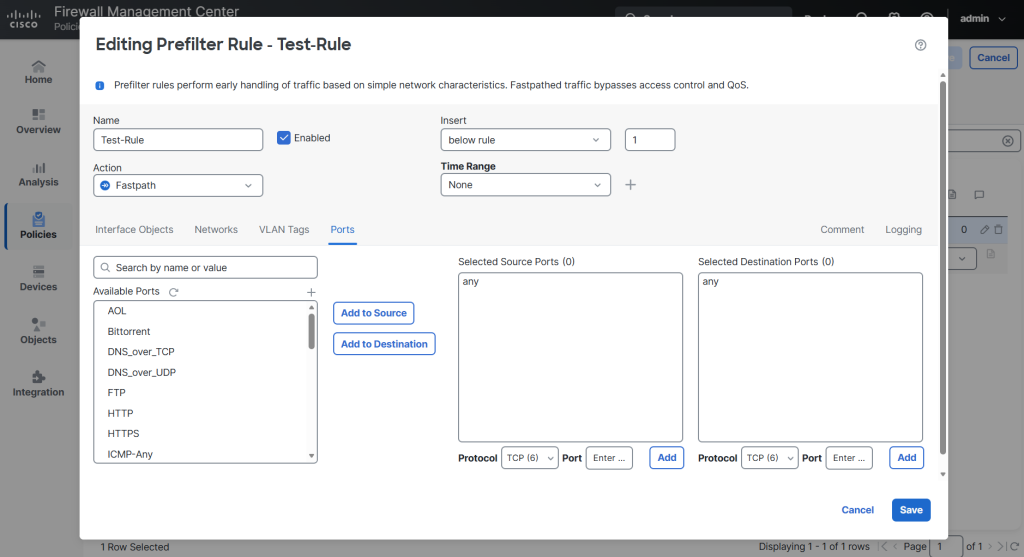Image resolution: width=1024 pixels, height=557 pixels.
Task: Open Integration in the left sidebar
Action: 39,384
